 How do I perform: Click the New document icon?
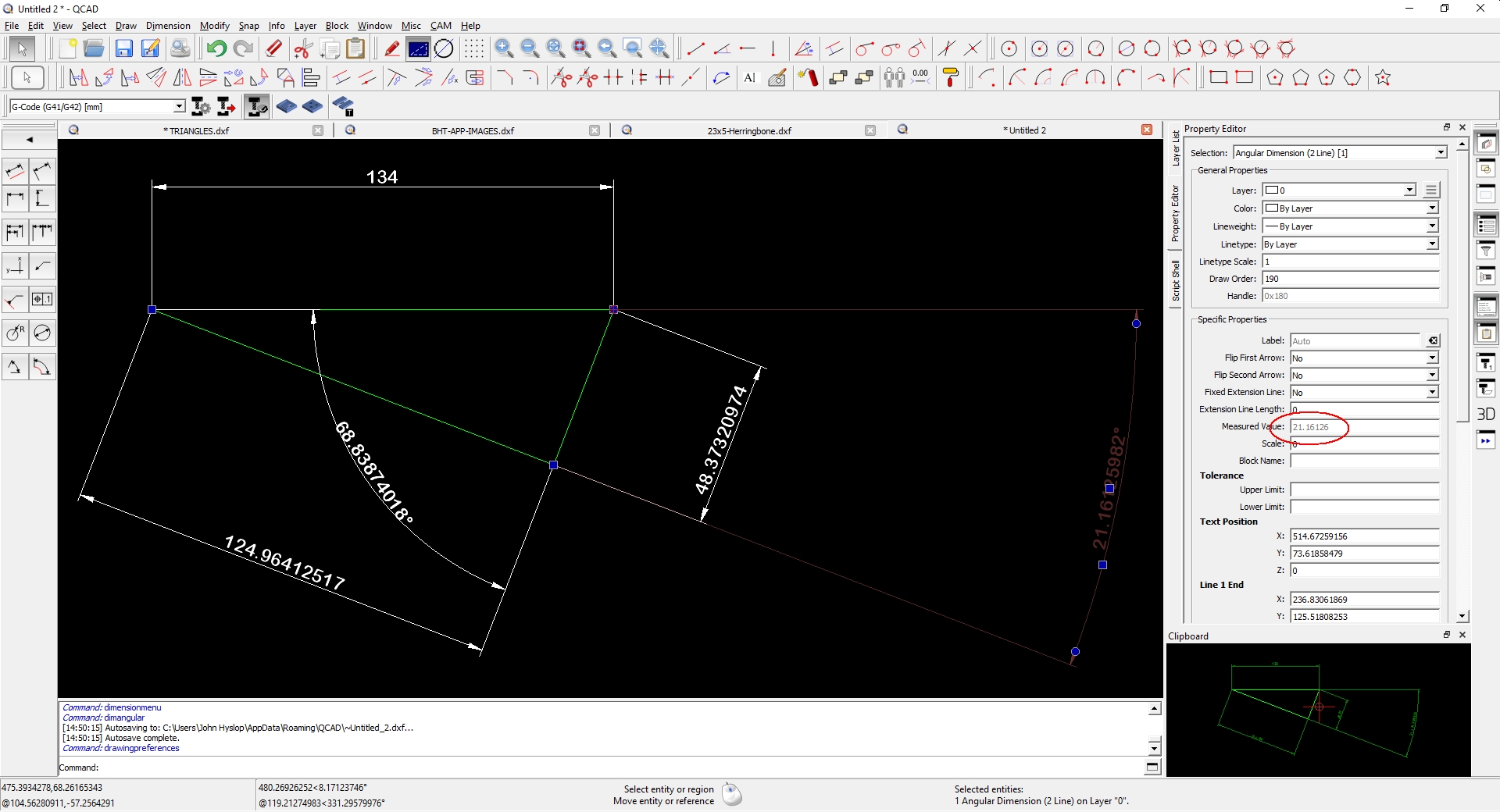(x=67, y=48)
